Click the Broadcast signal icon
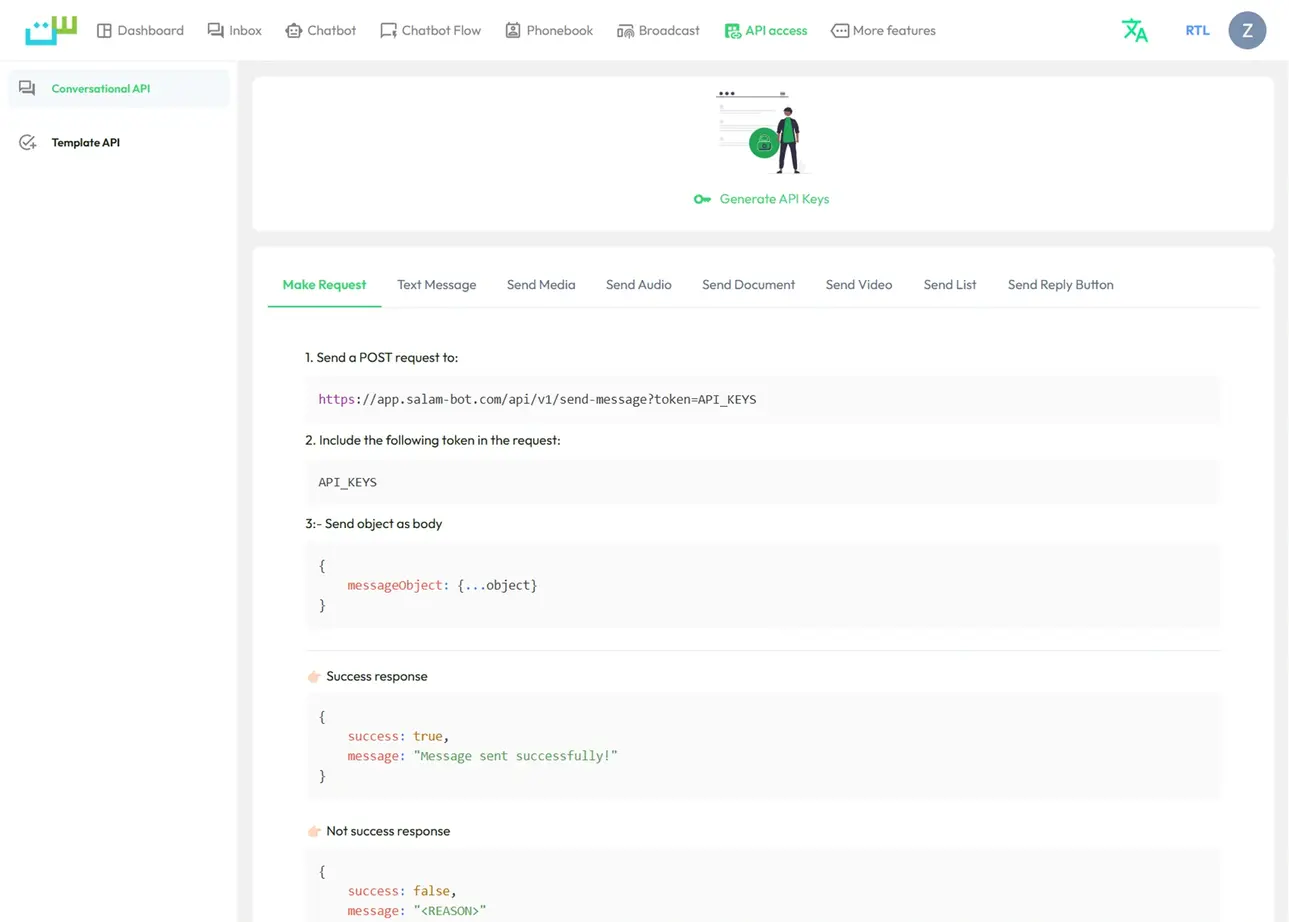Viewport: 1289px width, 922px height. [x=625, y=31]
